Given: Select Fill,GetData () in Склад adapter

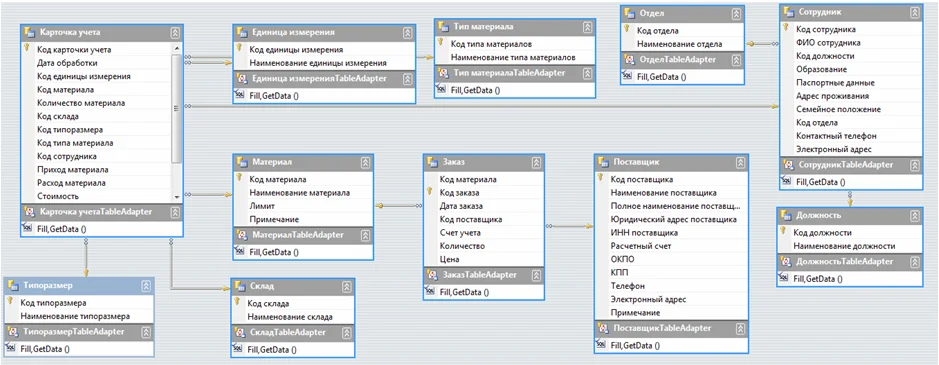Looking at the screenshot, I should pyautogui.click(x=272, y=349).
